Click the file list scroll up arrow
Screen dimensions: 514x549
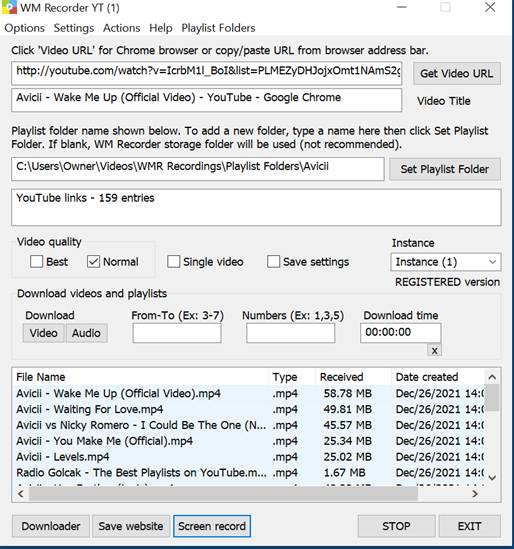[492, 377]
